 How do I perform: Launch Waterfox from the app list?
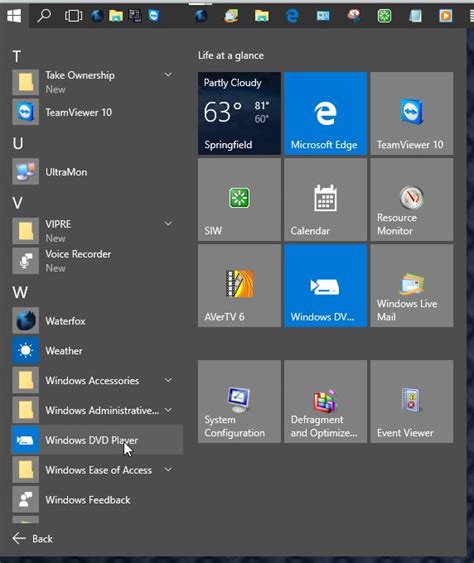point(97,321)
